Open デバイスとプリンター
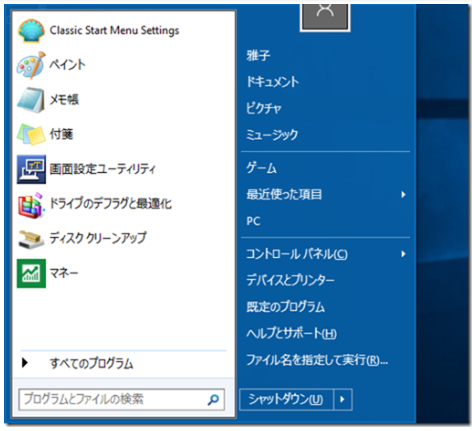 pyautogui.click(x=290, y=280)
